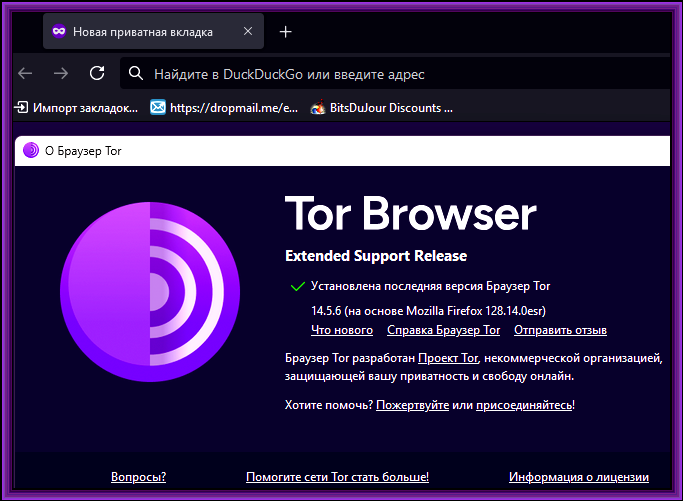Click Установлена последняя версия Браузер Tor text

point(430,286)
